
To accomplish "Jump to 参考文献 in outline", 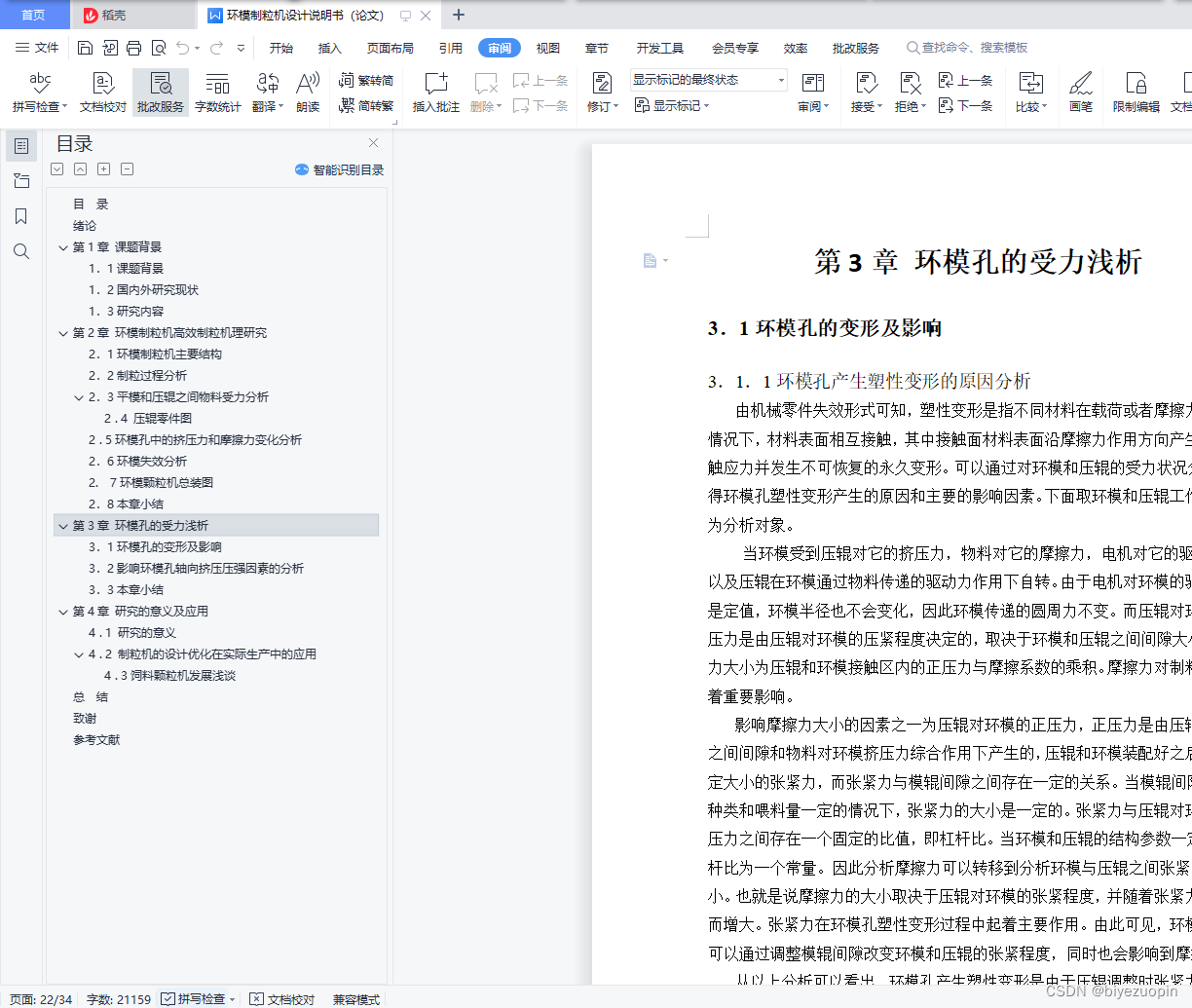I will [x=96, y=740].
